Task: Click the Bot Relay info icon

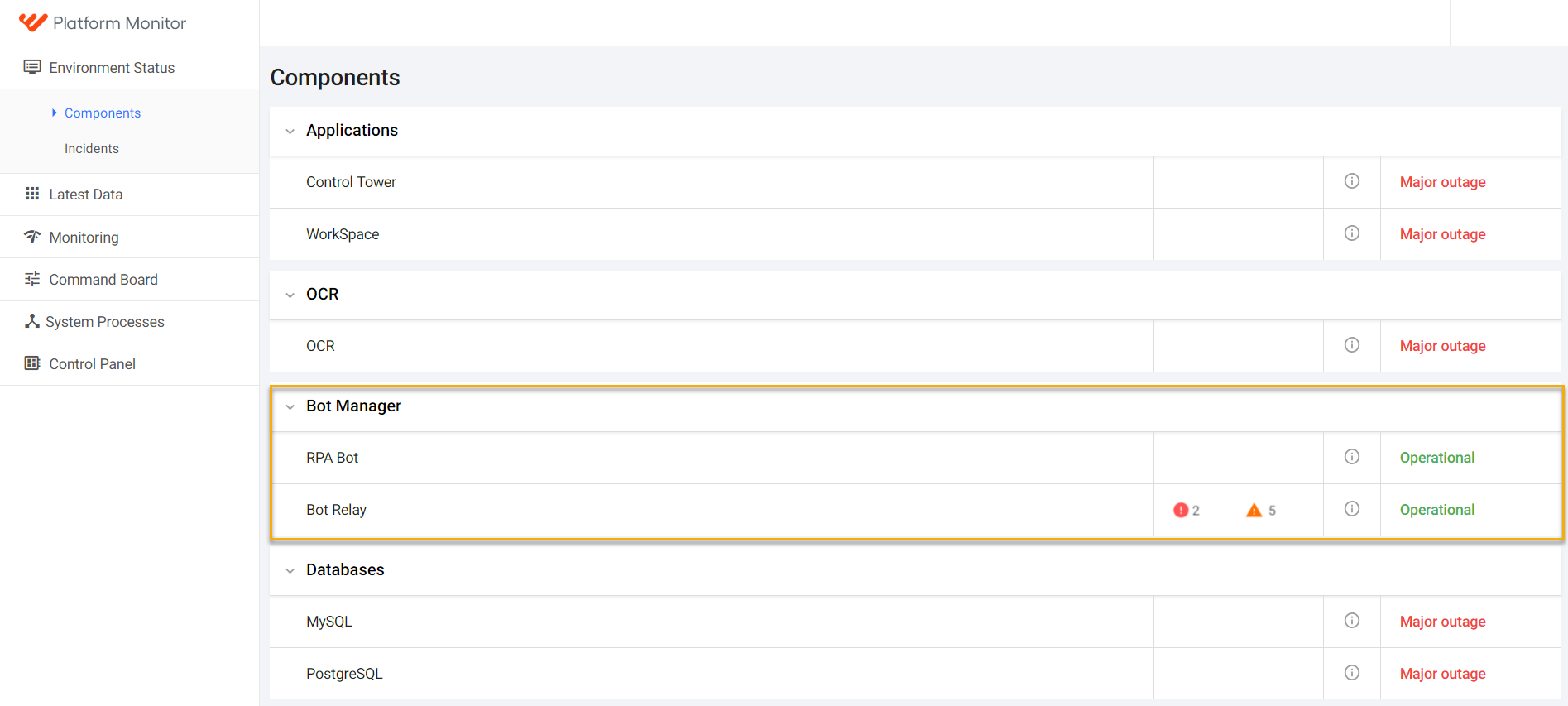Action: tap(1352, 509)
